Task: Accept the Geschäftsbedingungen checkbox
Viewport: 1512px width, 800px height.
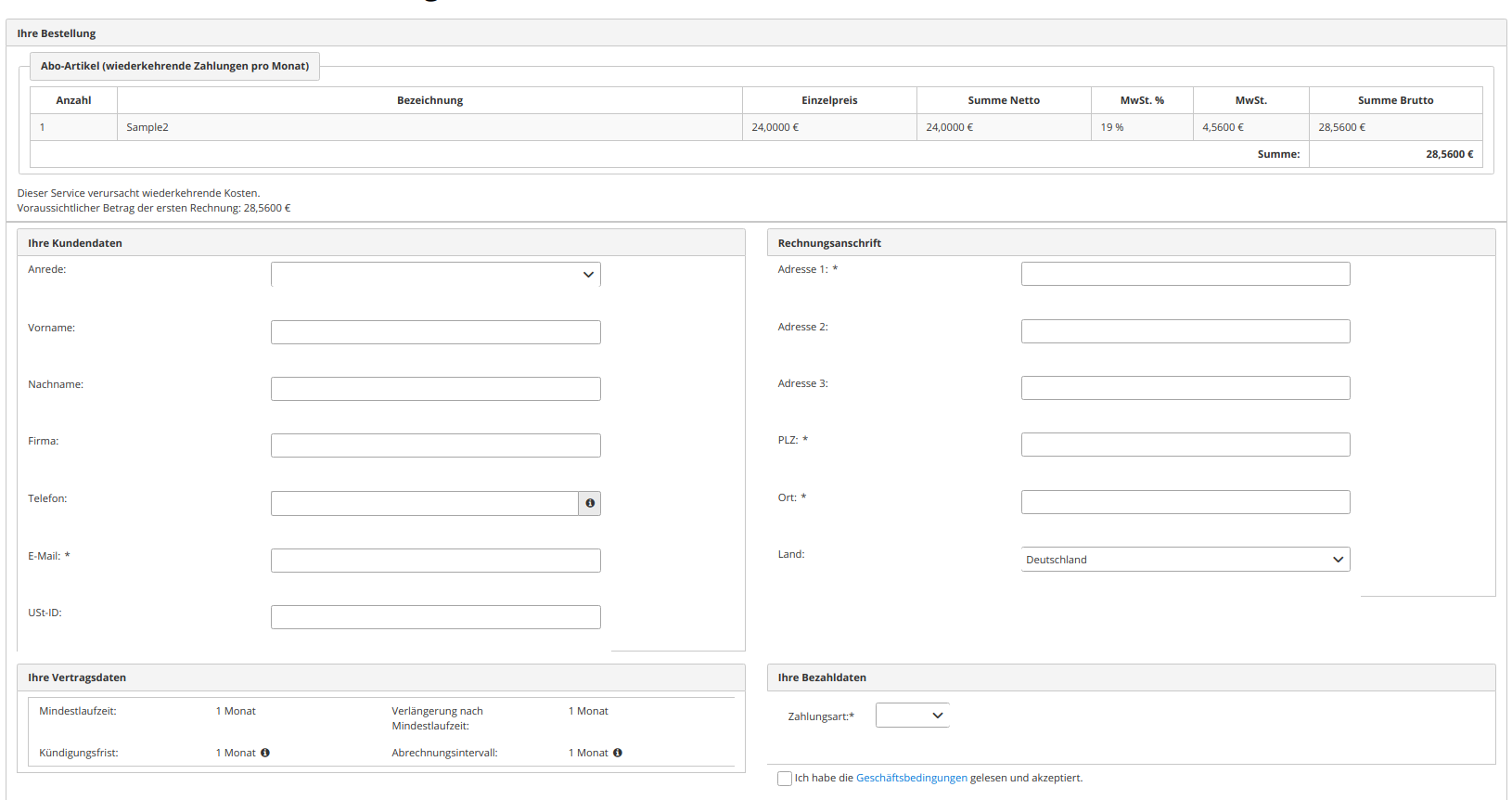Action: 785,779
